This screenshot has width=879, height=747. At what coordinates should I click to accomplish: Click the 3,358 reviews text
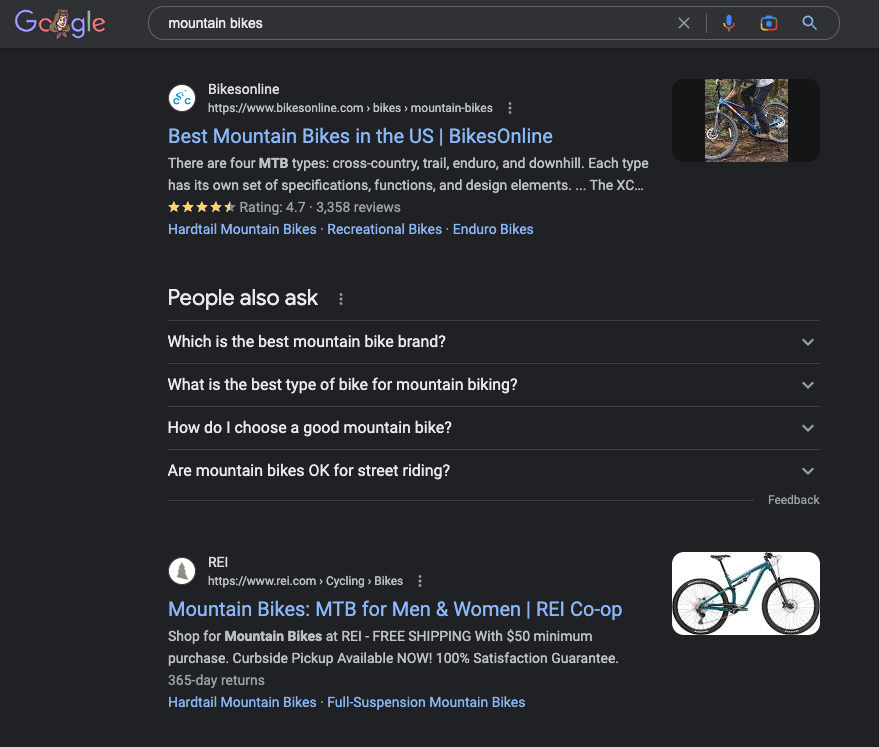tap(358, 207)
